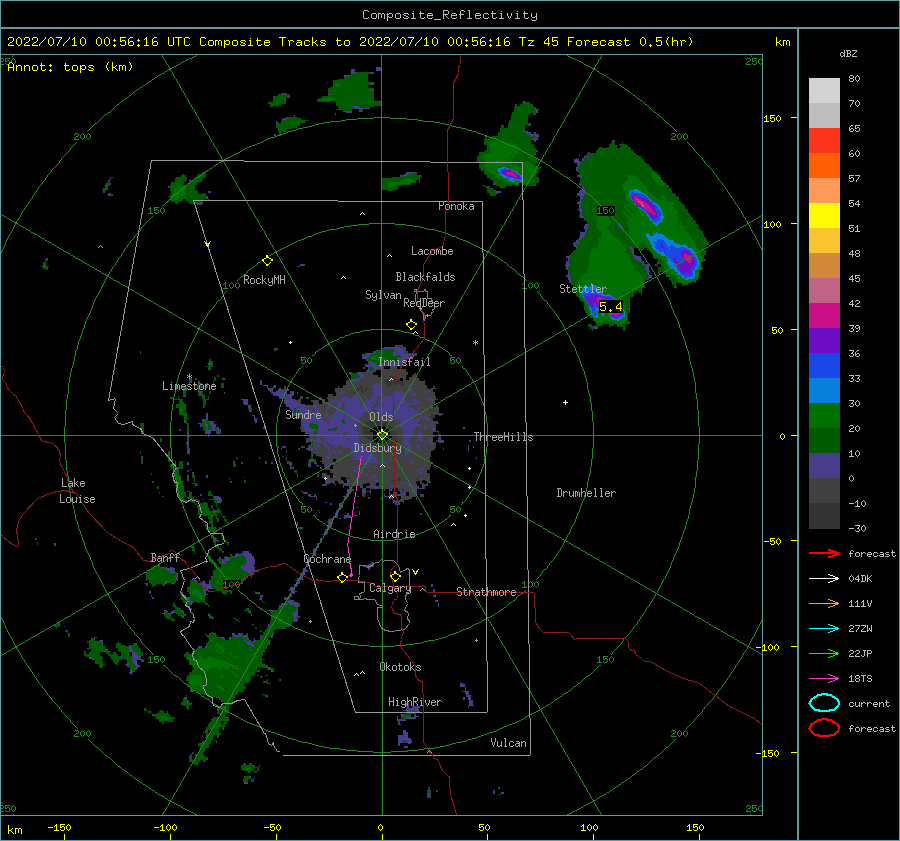Click the Lake Louise label

pos(77,491)
